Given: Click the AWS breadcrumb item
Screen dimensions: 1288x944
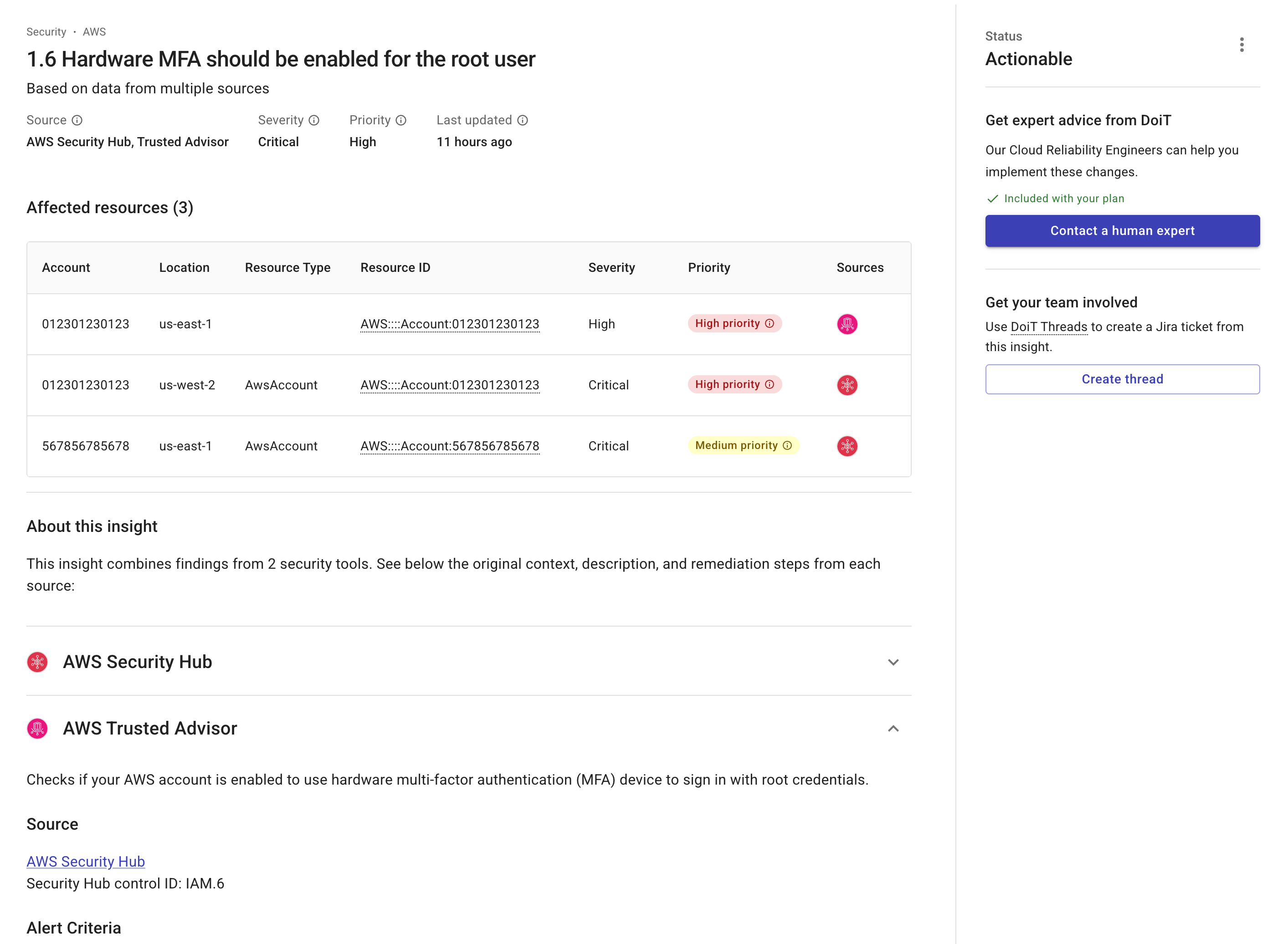Looking at the screenshot, I should point(94,32).
